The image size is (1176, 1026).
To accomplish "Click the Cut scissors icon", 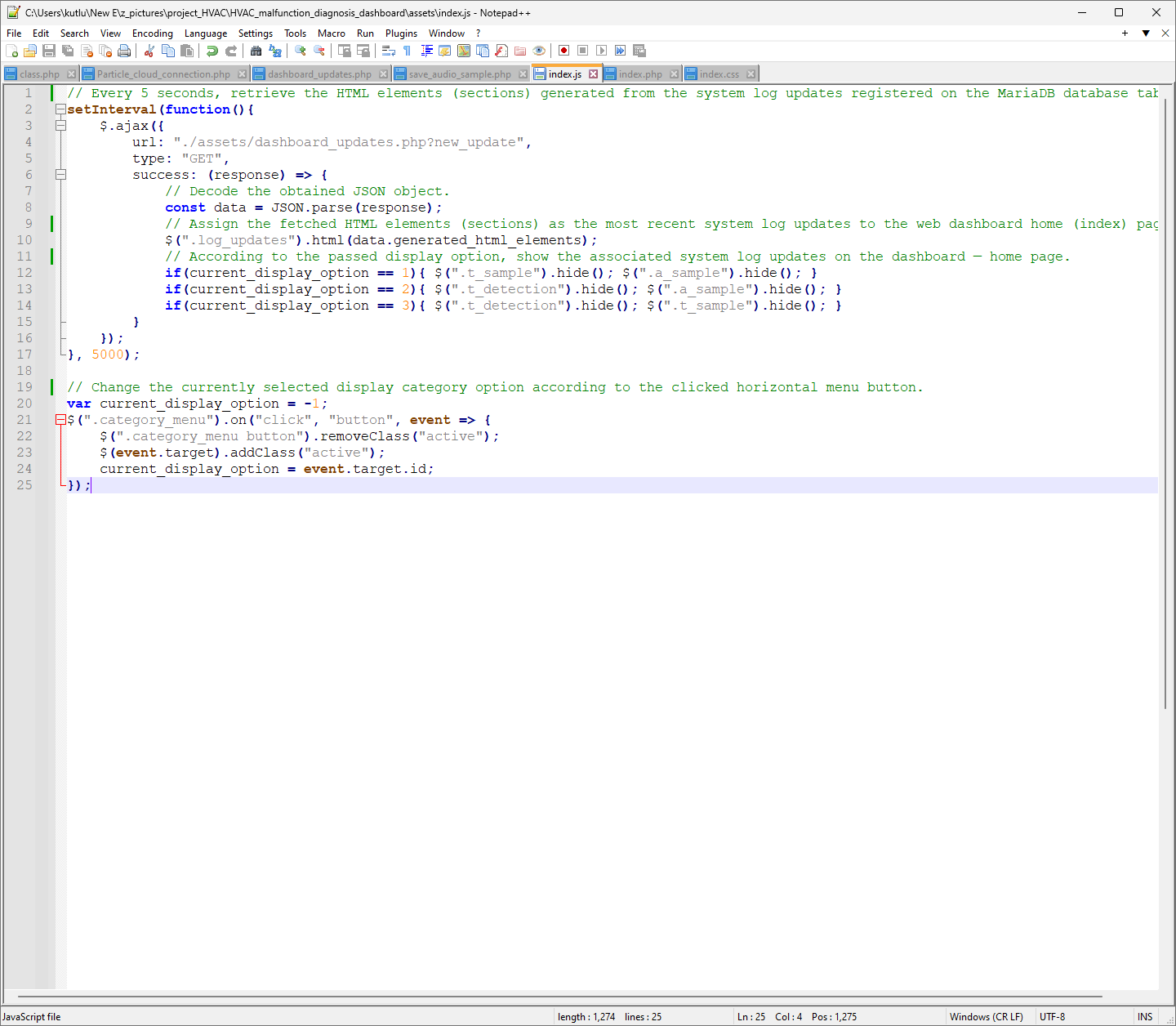I will tap(149, 51).
